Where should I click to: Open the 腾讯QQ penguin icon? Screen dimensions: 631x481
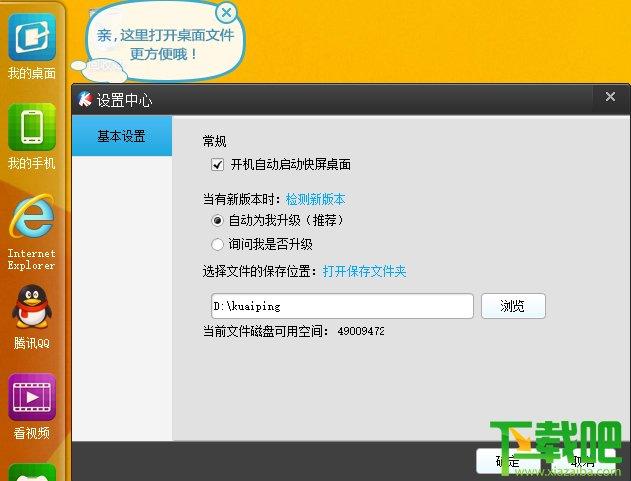point(32,310)
